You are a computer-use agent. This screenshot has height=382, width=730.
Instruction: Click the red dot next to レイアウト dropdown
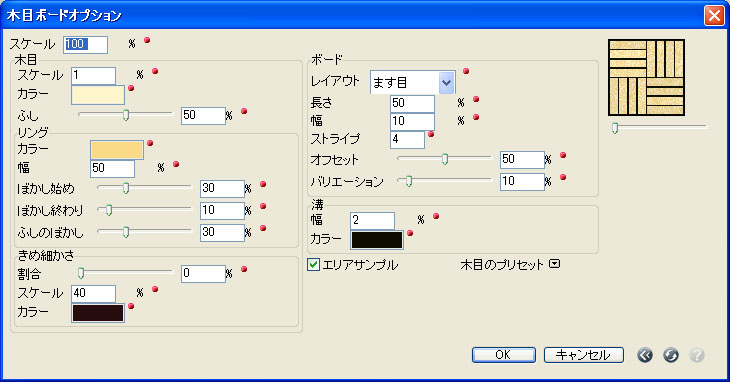tap(466, 71)
